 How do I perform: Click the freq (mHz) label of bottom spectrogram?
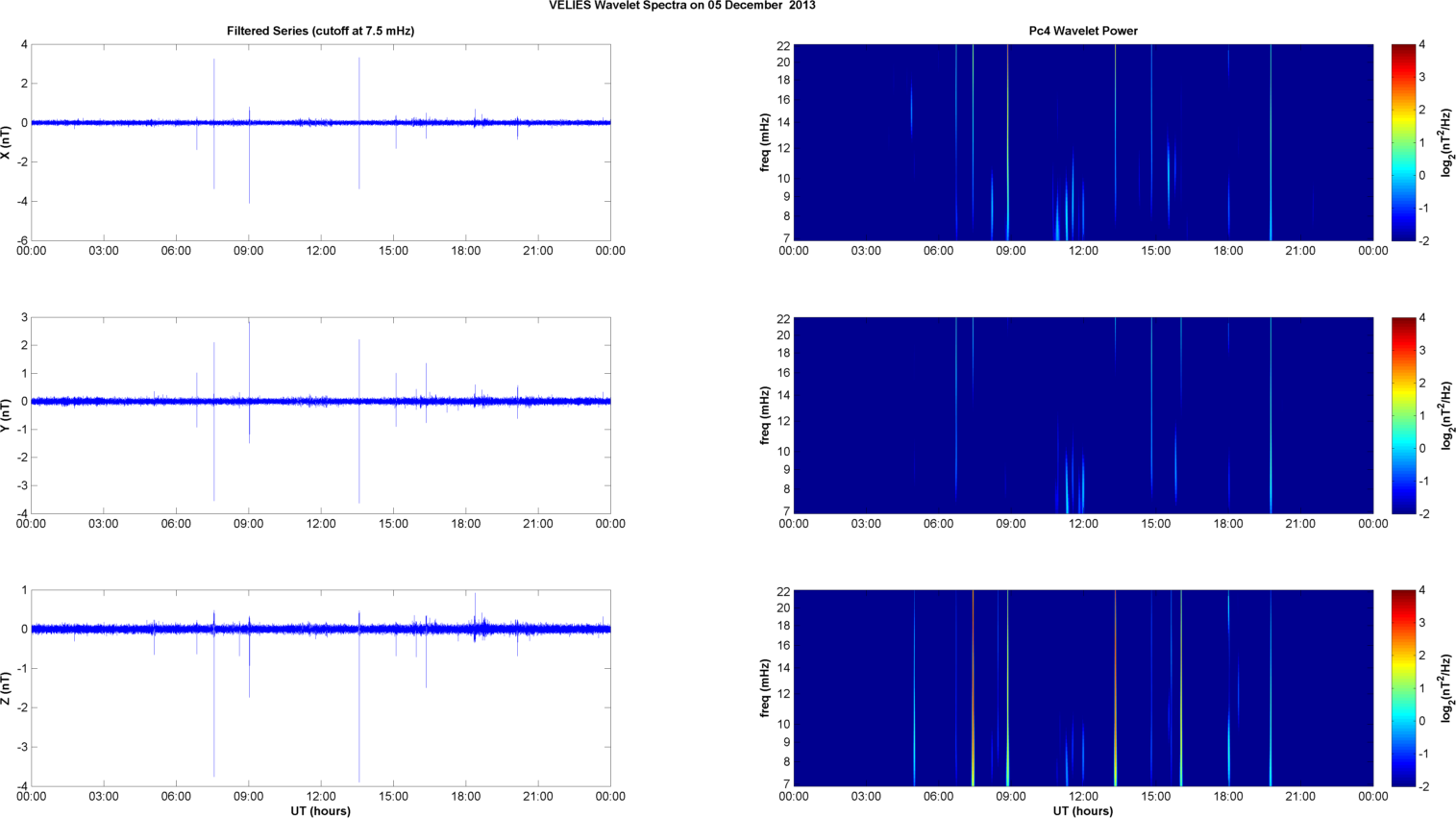tap(764, 688)
